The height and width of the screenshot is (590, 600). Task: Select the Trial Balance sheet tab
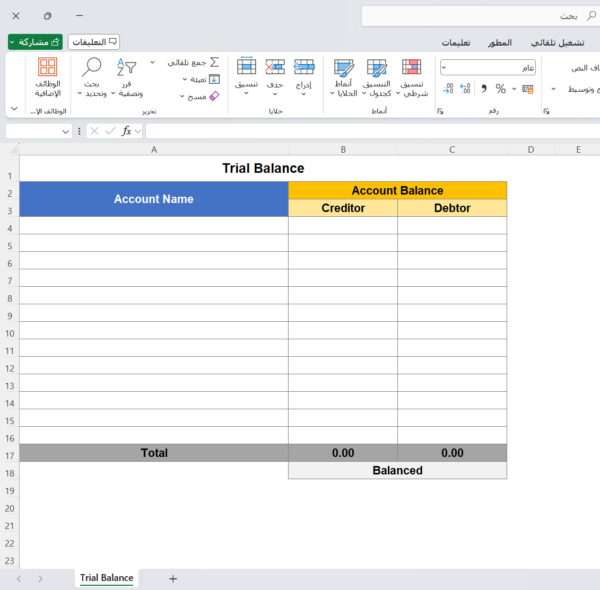click(x=106, y=578)
